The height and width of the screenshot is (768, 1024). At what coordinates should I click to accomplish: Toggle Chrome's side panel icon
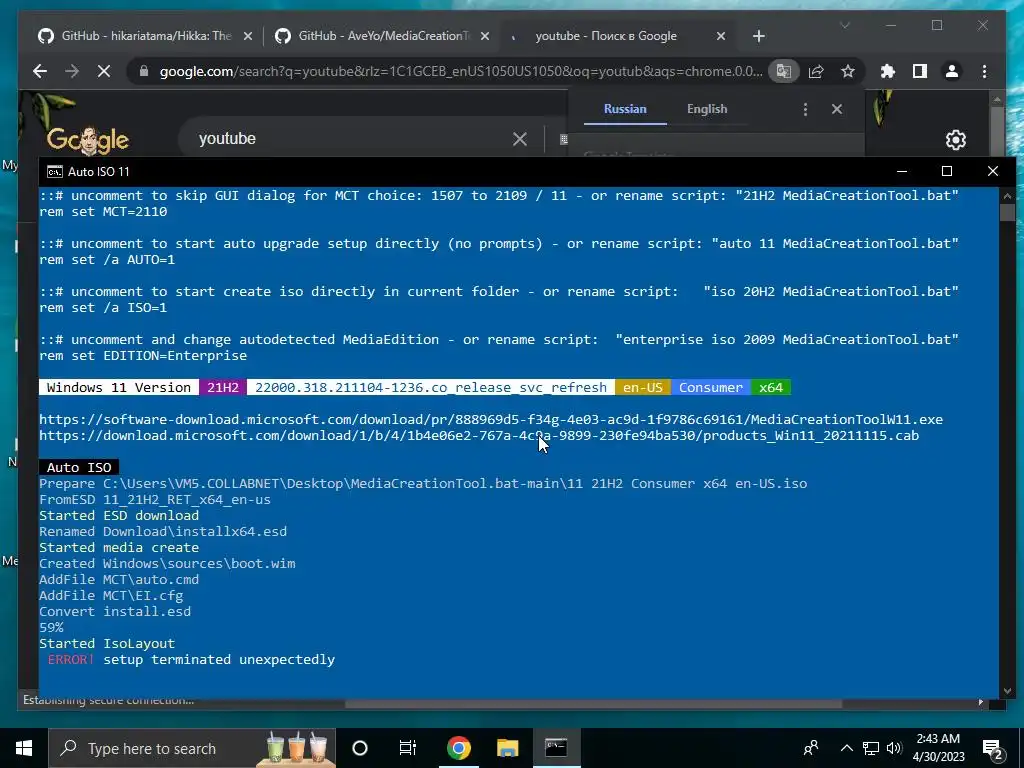coord(920,71)
